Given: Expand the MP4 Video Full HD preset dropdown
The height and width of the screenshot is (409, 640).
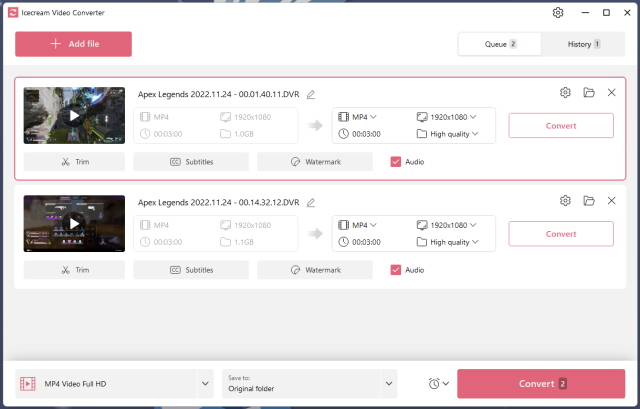Looking at the screenshot, I should pos(206,384).
